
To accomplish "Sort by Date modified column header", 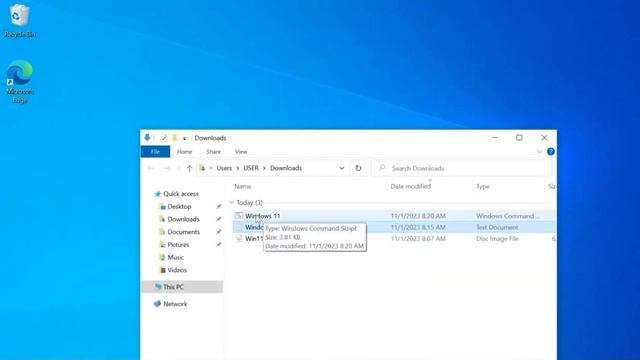I will (x=411, y=187).
